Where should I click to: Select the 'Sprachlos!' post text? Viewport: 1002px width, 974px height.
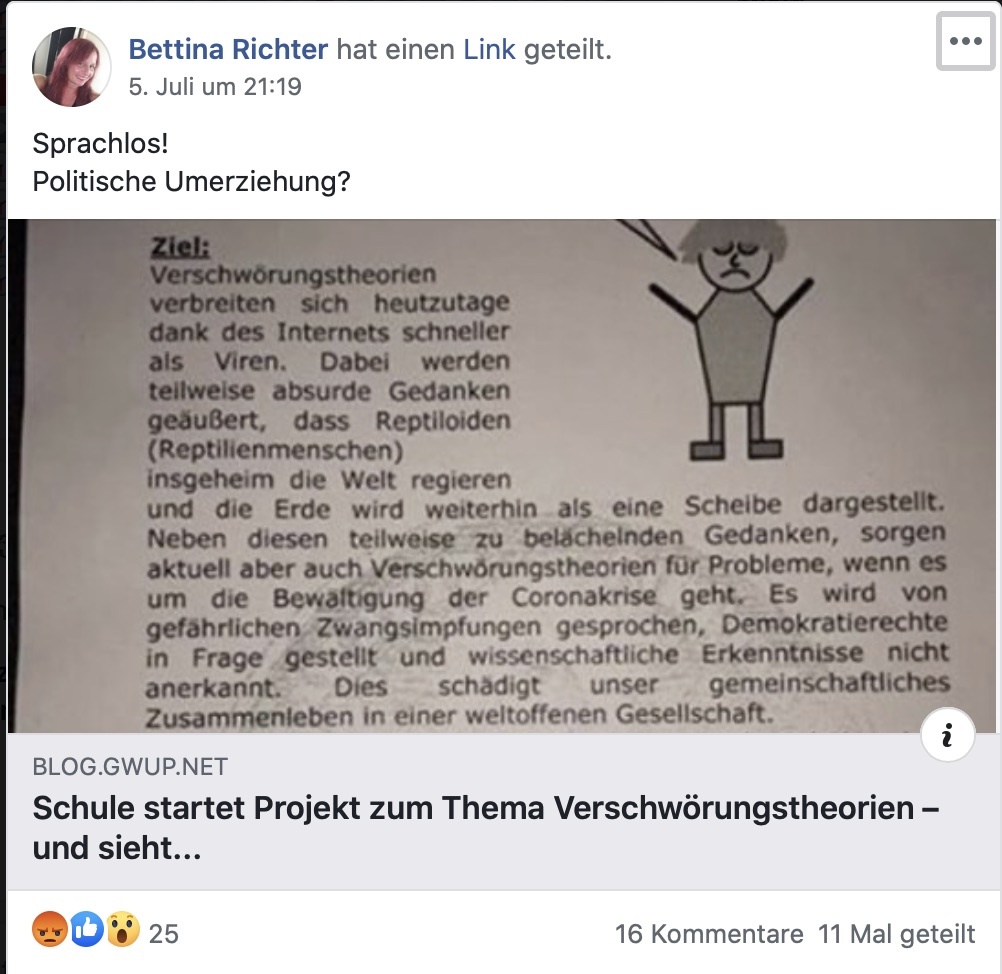100,143
